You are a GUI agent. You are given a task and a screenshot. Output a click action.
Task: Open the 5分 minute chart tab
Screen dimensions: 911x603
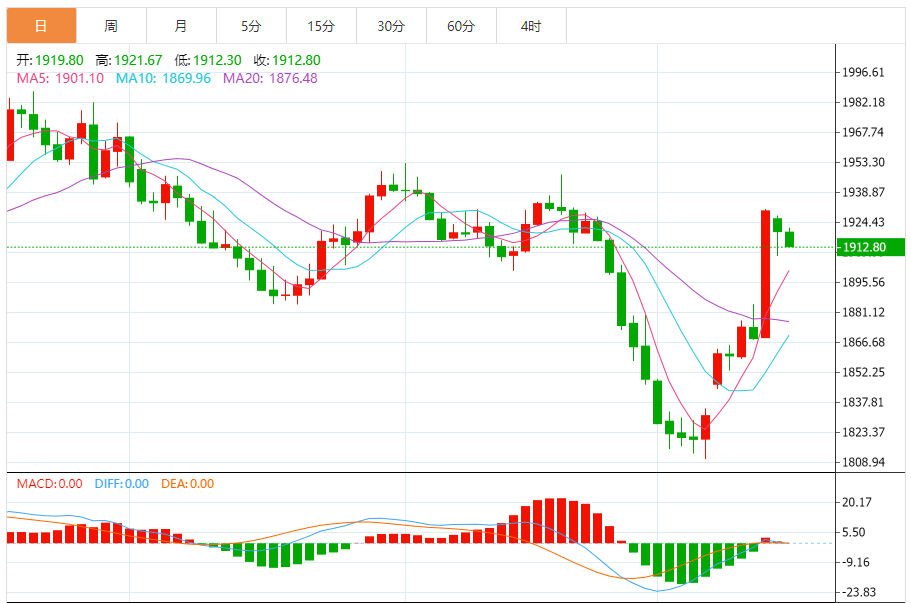point(251,26)
